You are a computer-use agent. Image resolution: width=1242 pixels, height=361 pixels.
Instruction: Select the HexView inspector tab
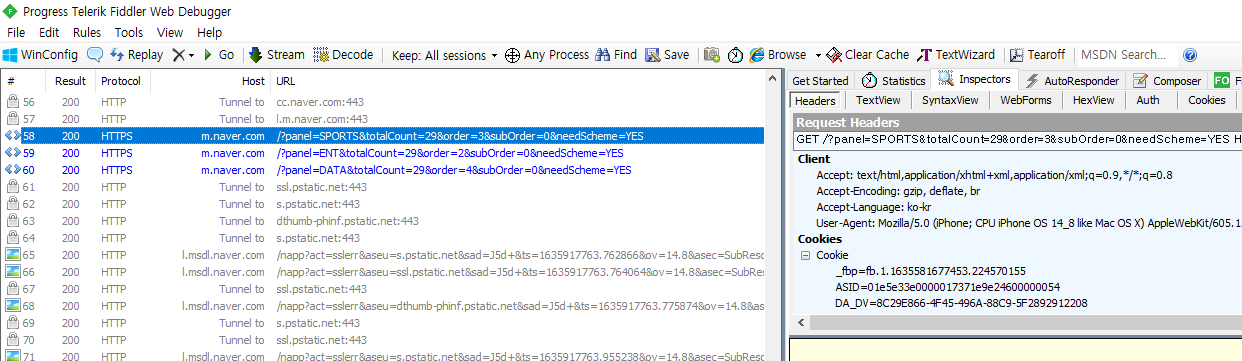click(x=1093, y=100)
